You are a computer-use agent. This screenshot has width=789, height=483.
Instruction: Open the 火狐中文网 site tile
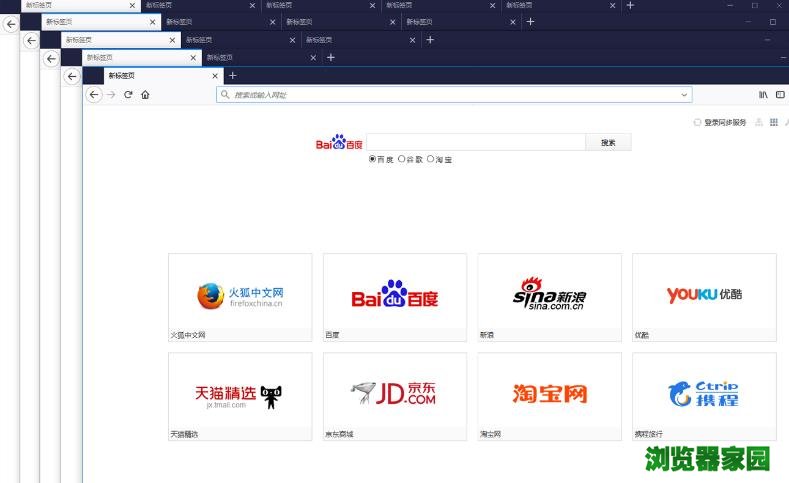click(240, 295)
